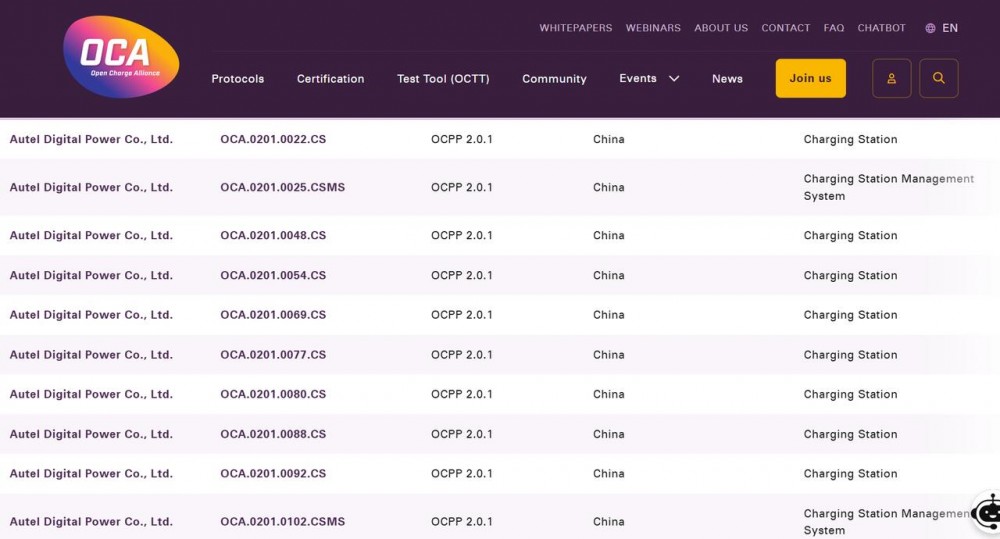Select certificate OCA.0201.0092.CS
The height and width of the screenshot is (539, 1000).
click(273, 473)
